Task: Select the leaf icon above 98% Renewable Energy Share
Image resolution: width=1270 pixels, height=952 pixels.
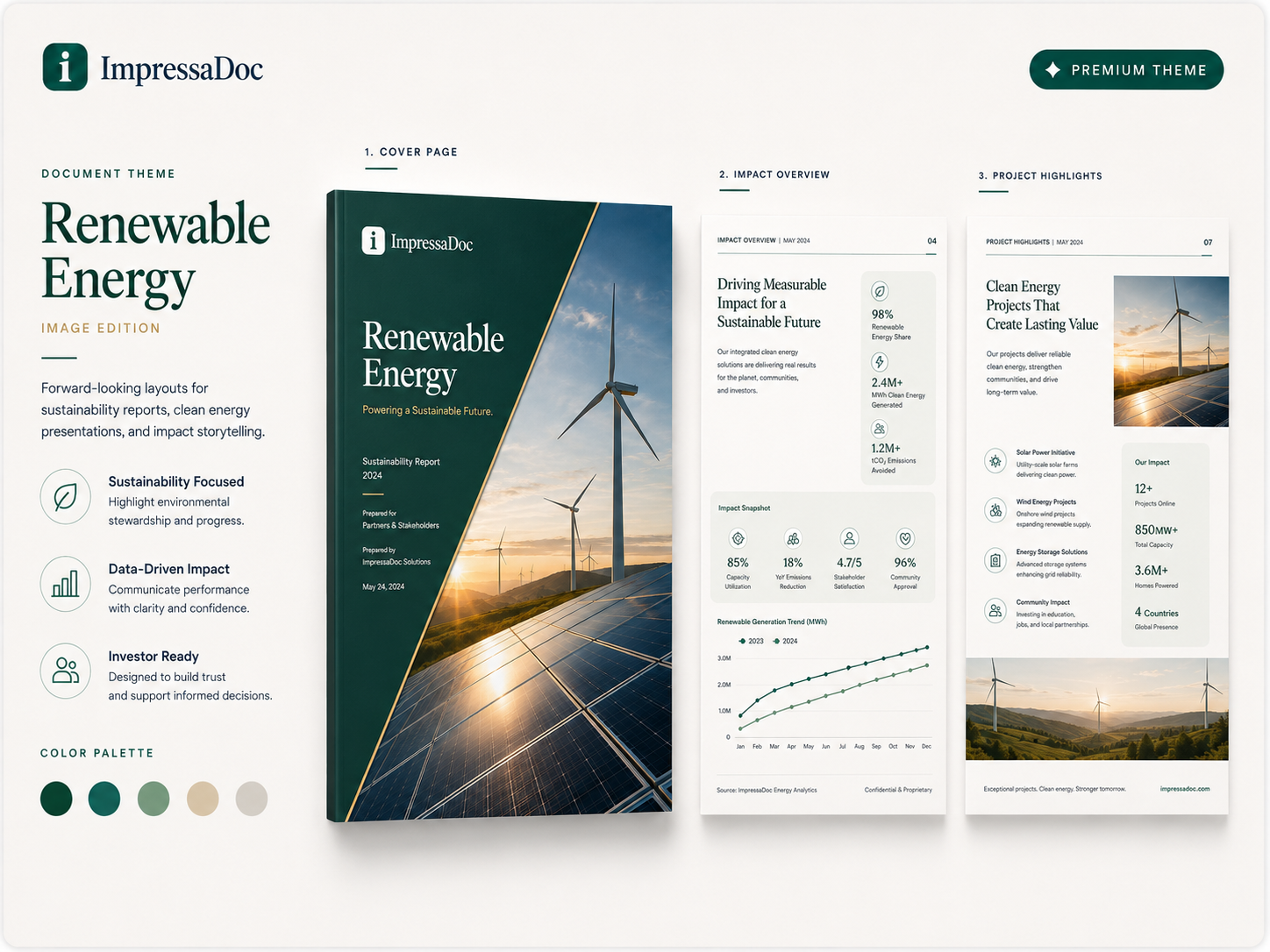Action: [880, 291]
